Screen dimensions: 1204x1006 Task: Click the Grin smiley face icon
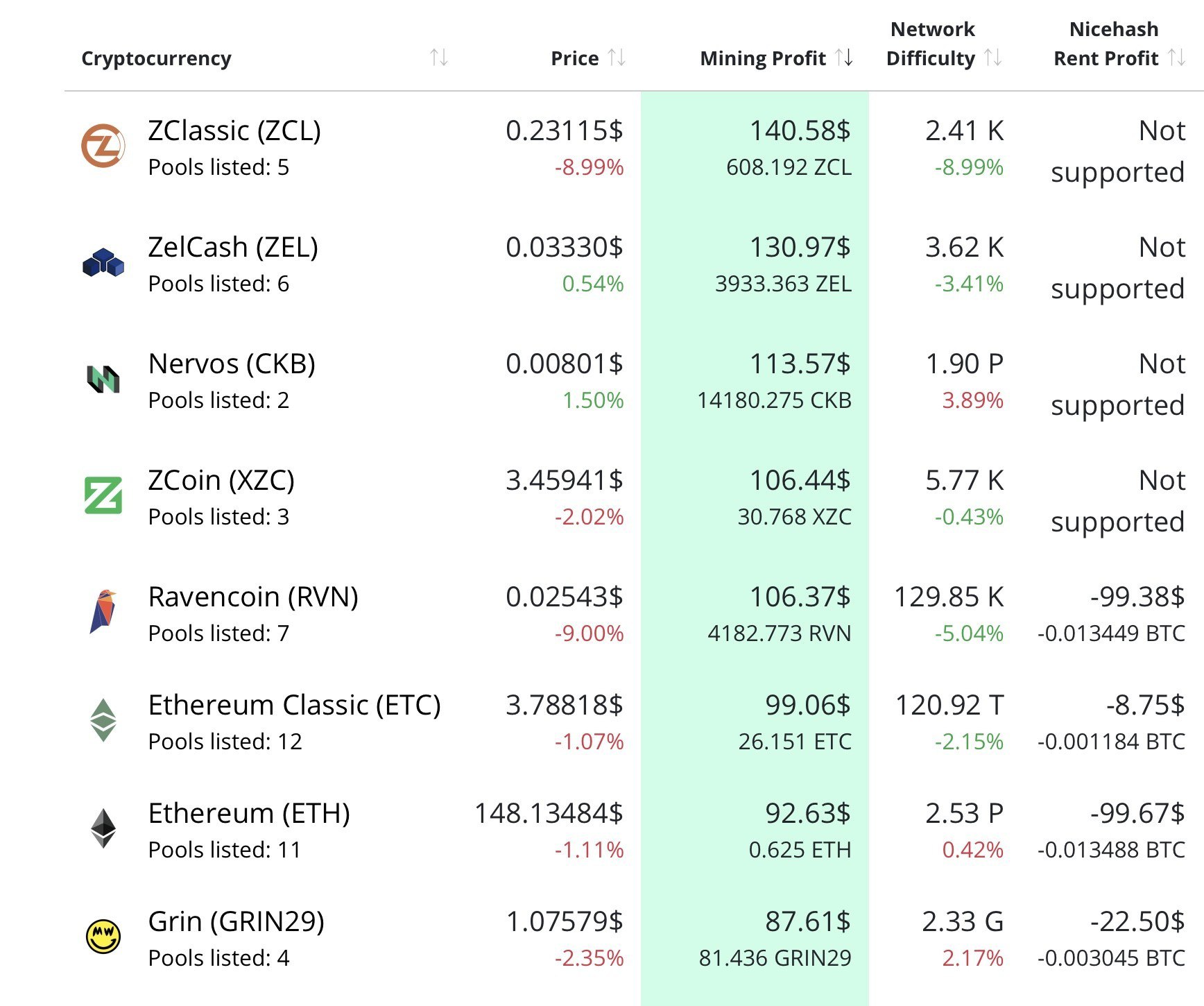coord(103,937)
